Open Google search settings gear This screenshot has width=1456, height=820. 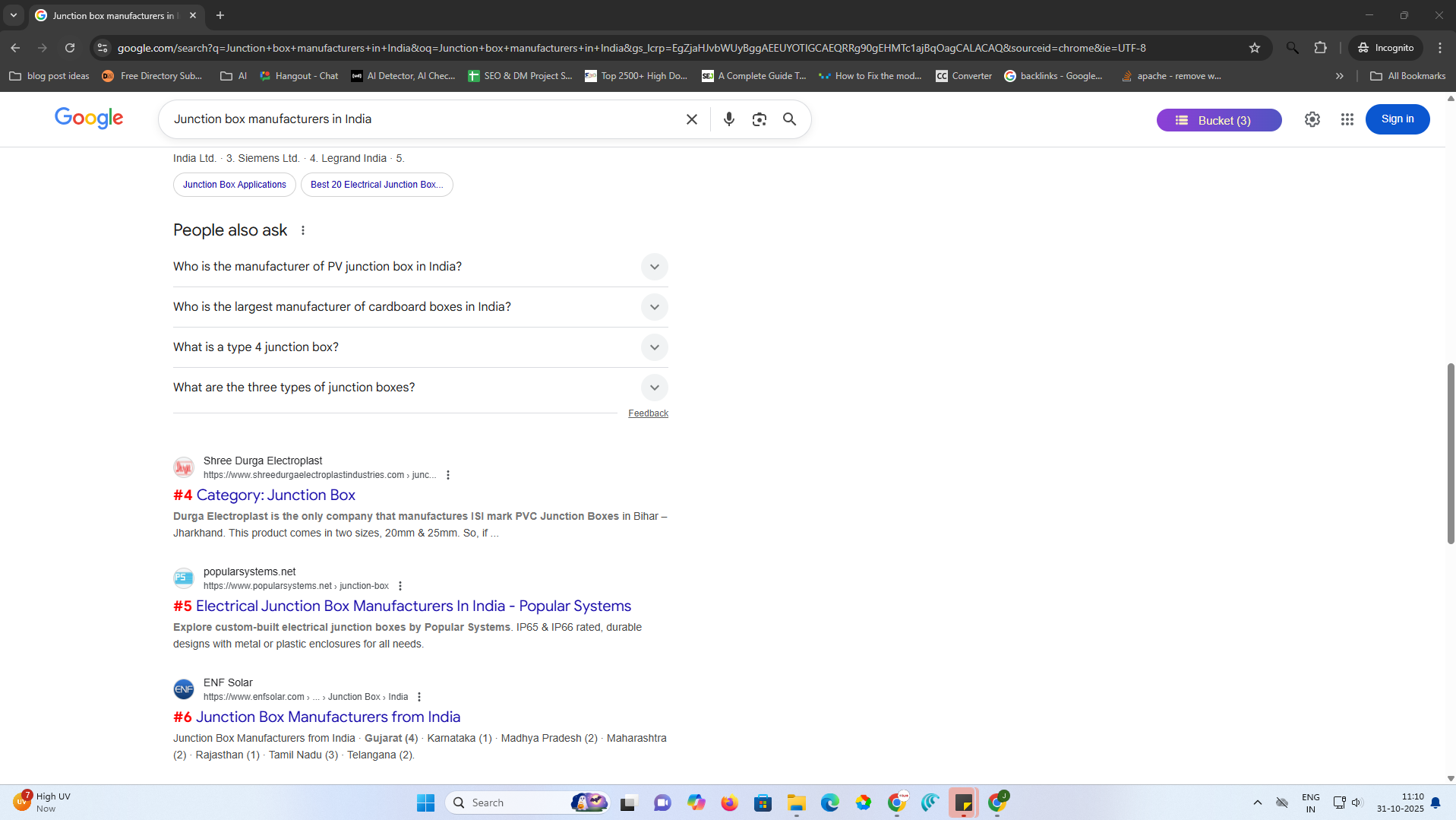coord(1312,119)
